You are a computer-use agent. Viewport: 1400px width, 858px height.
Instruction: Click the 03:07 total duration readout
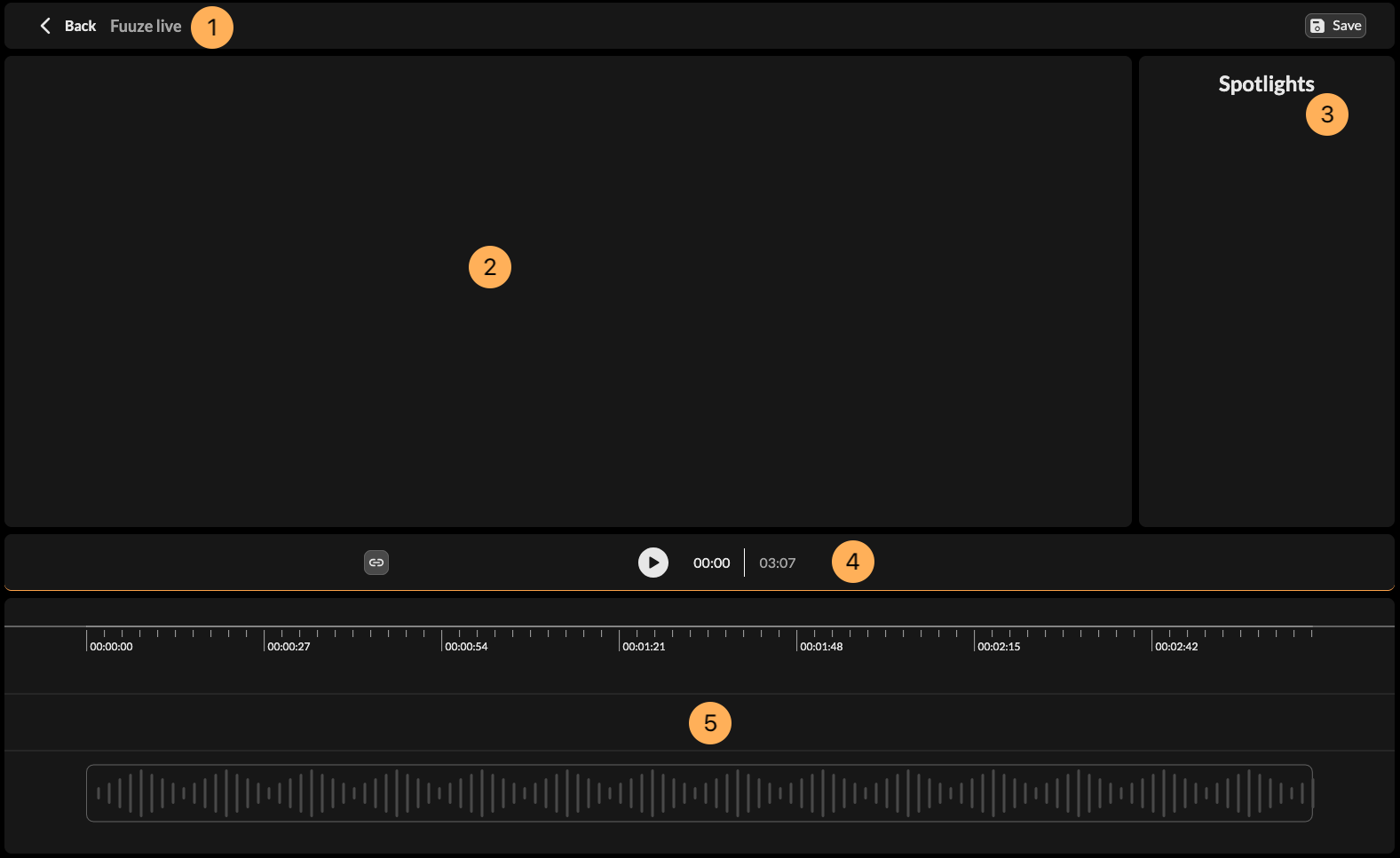[x=777, y=563]
